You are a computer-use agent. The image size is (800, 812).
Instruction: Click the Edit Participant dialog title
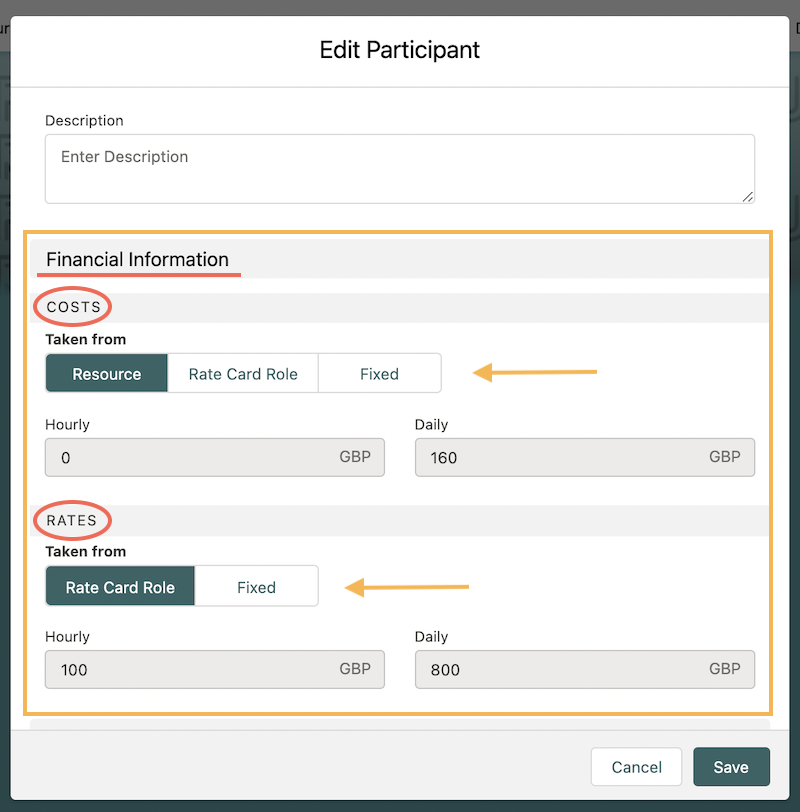[399, 50]
